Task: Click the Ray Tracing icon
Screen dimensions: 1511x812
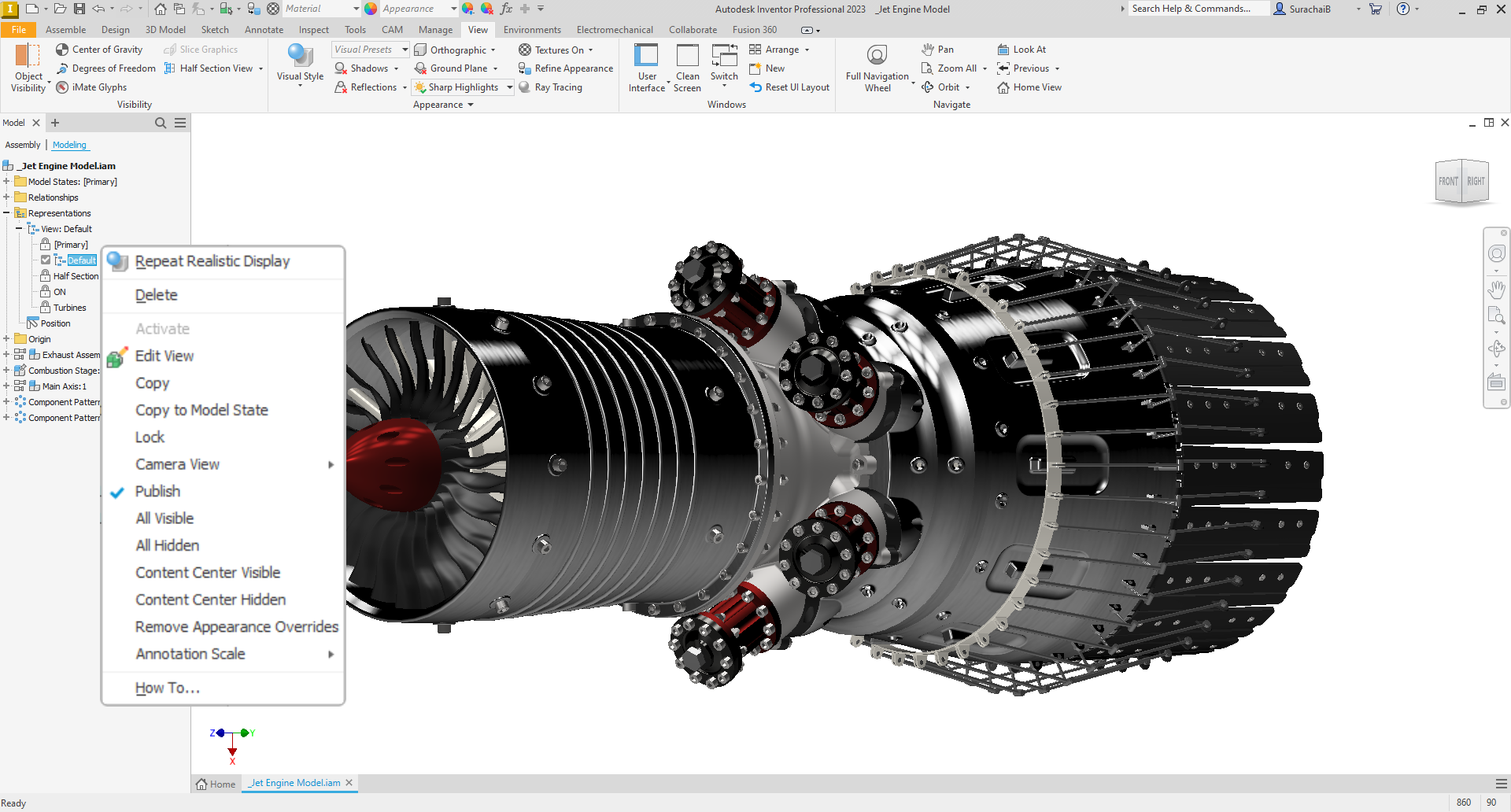Action: 525,87
